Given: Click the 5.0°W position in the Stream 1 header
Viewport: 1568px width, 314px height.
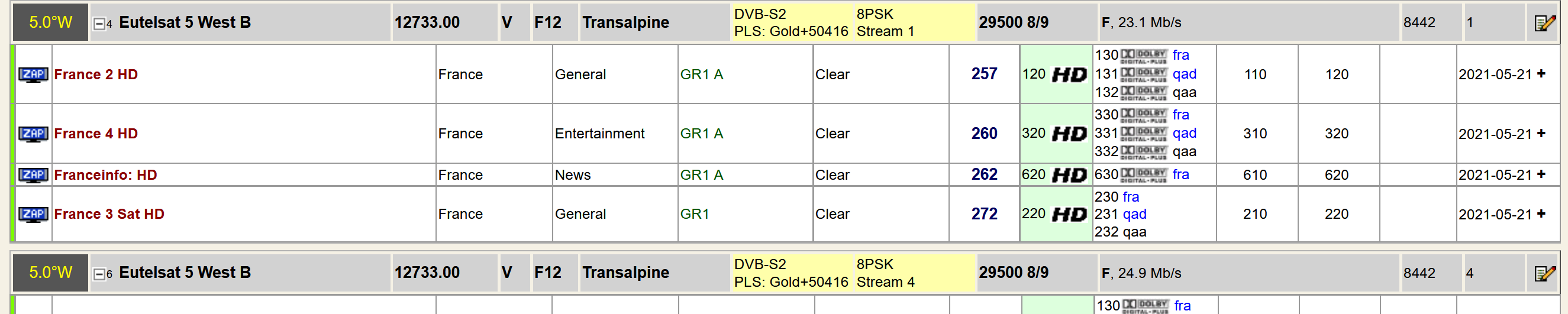Looking at the screenshot, I should pyautogui.click(x=50, y=22).
